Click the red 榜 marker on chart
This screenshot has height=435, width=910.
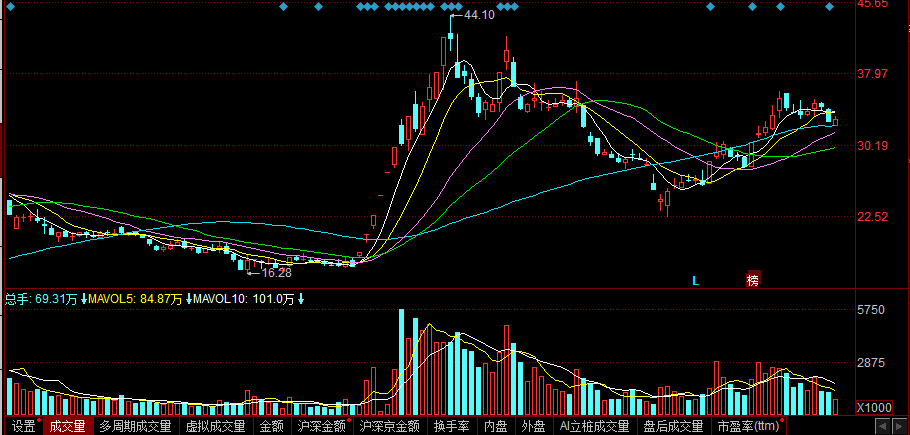[753, 280]
